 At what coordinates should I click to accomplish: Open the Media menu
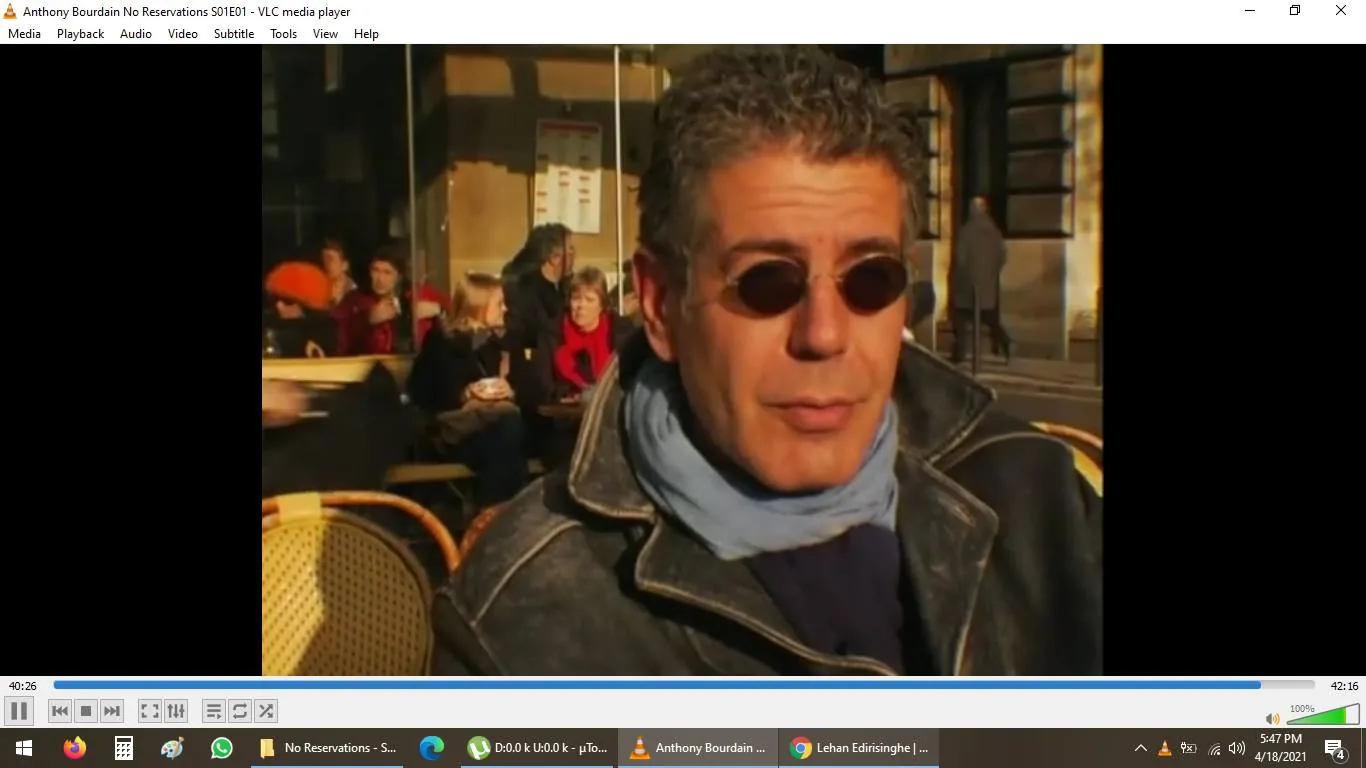[23, 33]
